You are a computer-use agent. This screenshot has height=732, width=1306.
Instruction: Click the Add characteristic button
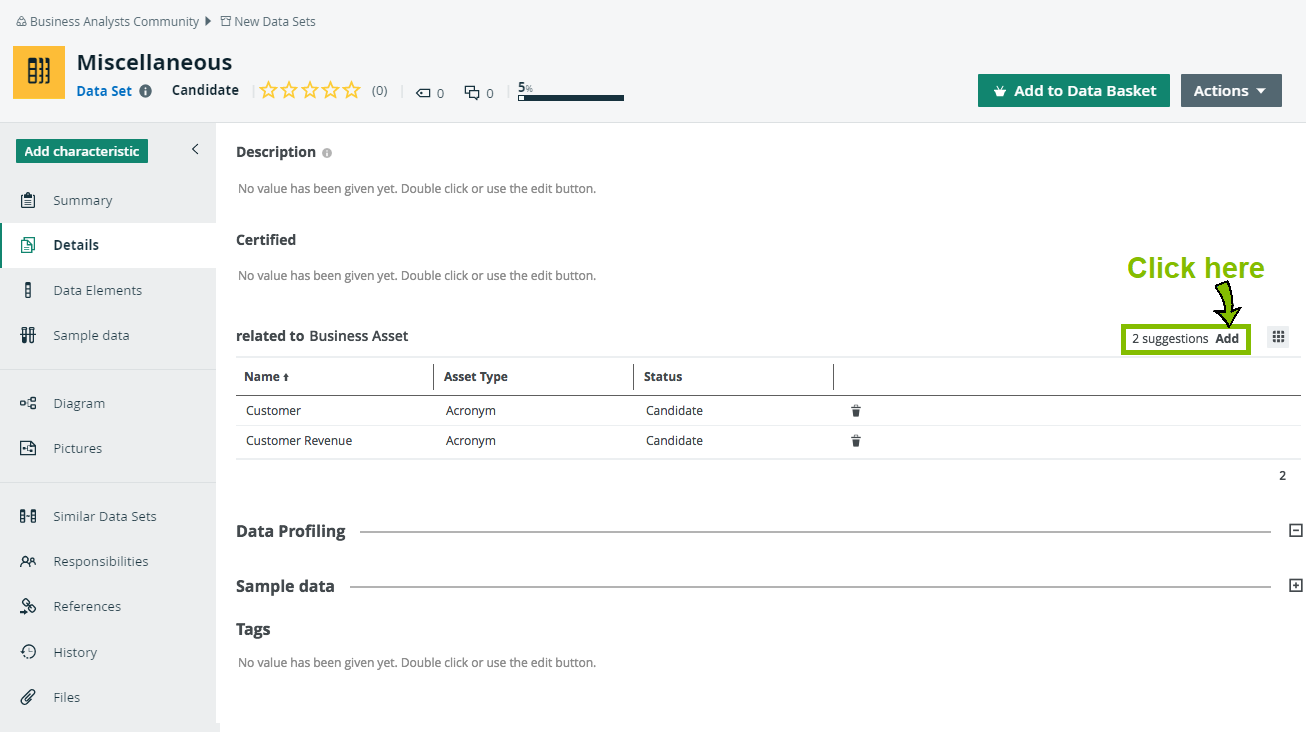pyautogui.click(x=82, y=151)
